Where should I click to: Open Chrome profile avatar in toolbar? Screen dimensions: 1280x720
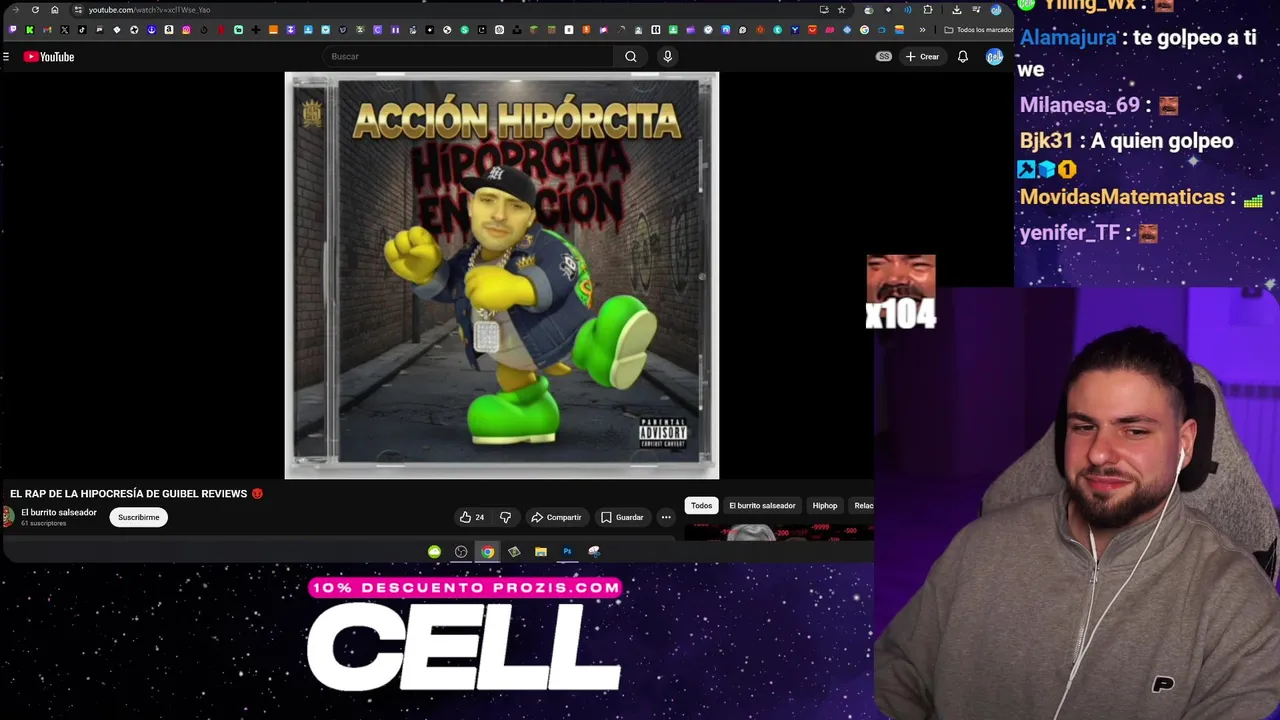996,10
